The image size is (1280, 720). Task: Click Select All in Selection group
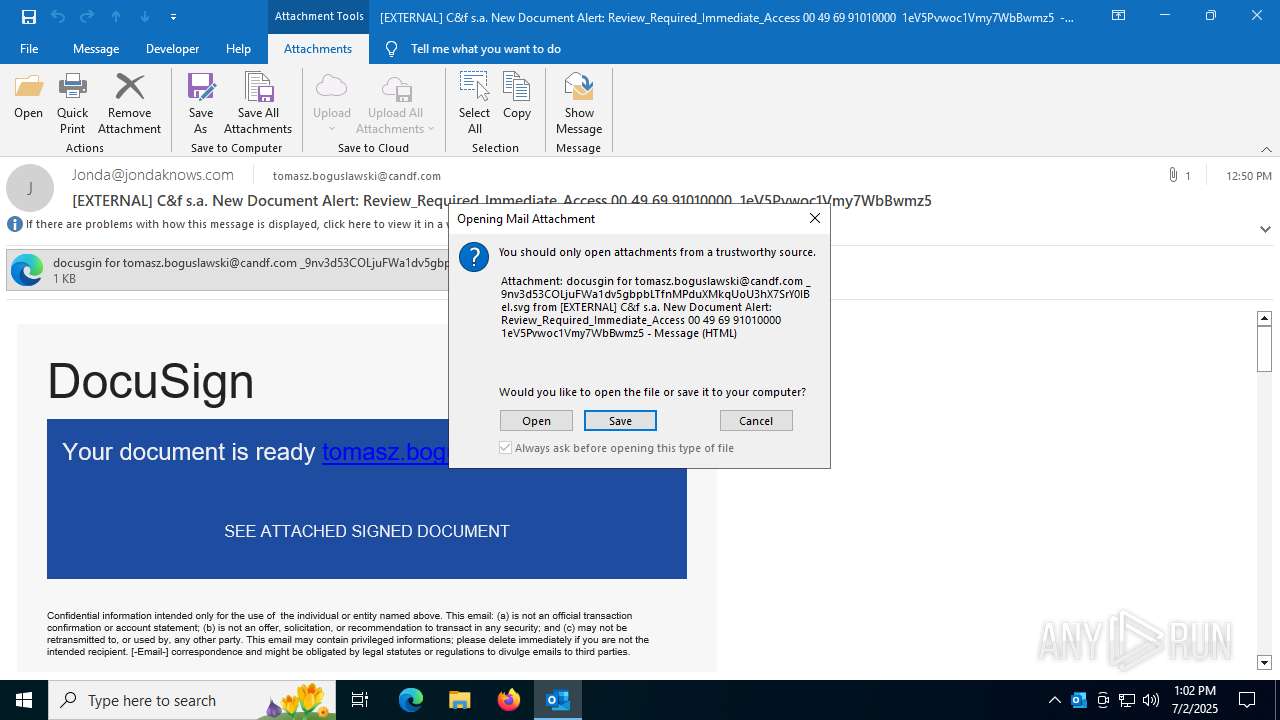[474, 104]
